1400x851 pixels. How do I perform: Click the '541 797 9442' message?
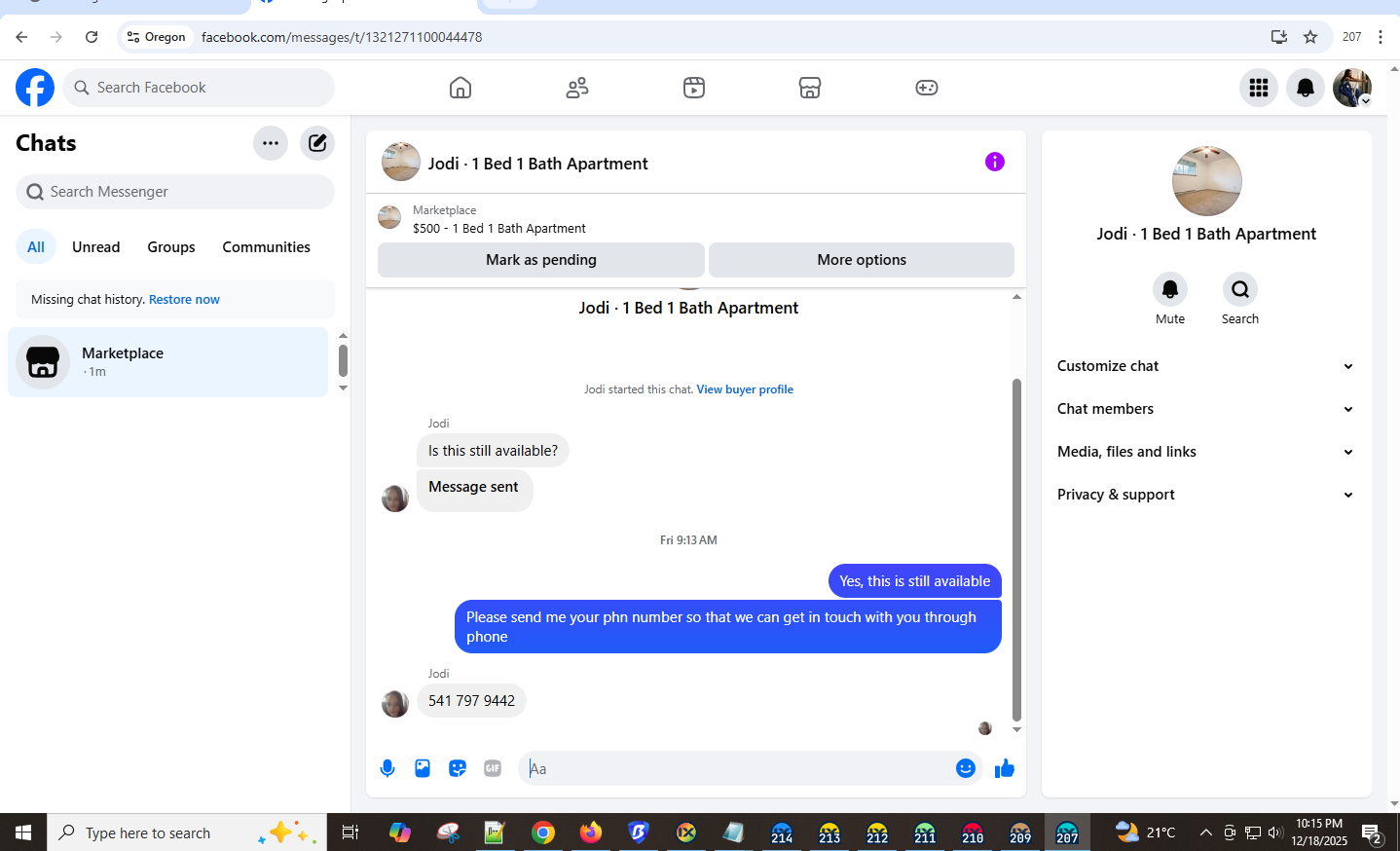pos(471,701)
